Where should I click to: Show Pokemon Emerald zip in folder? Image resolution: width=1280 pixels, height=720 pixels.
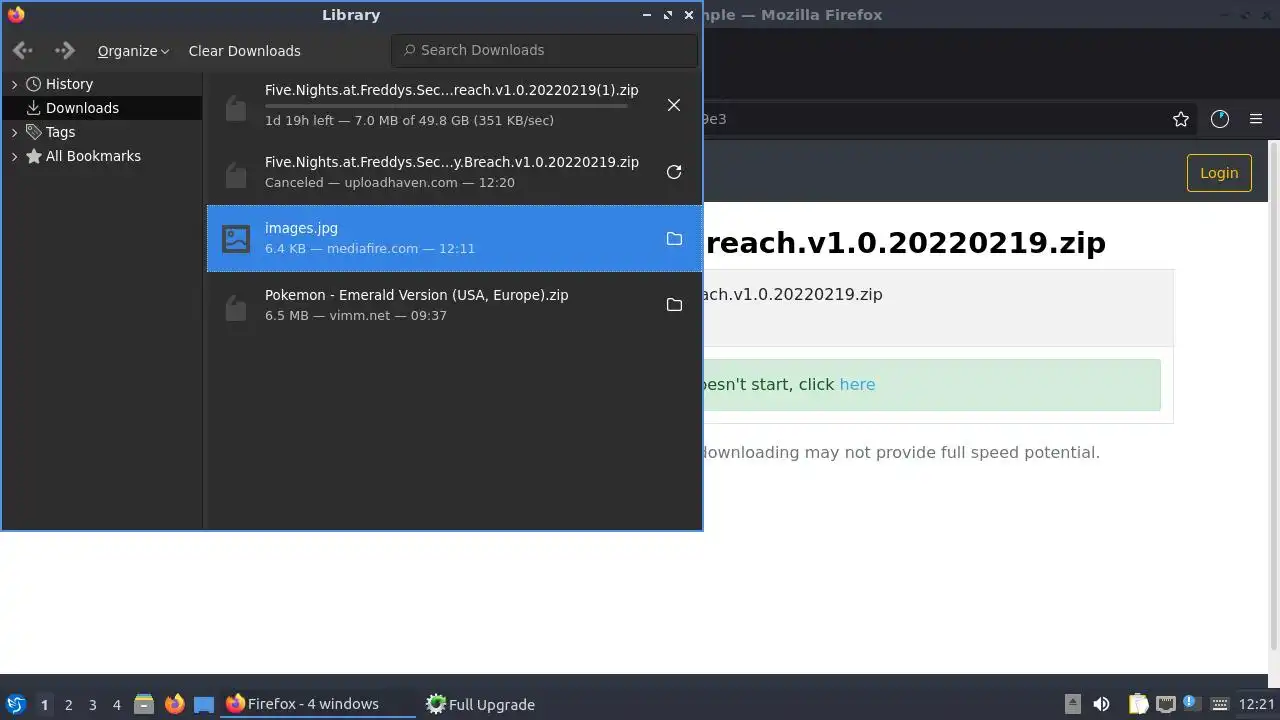[674, 305]
